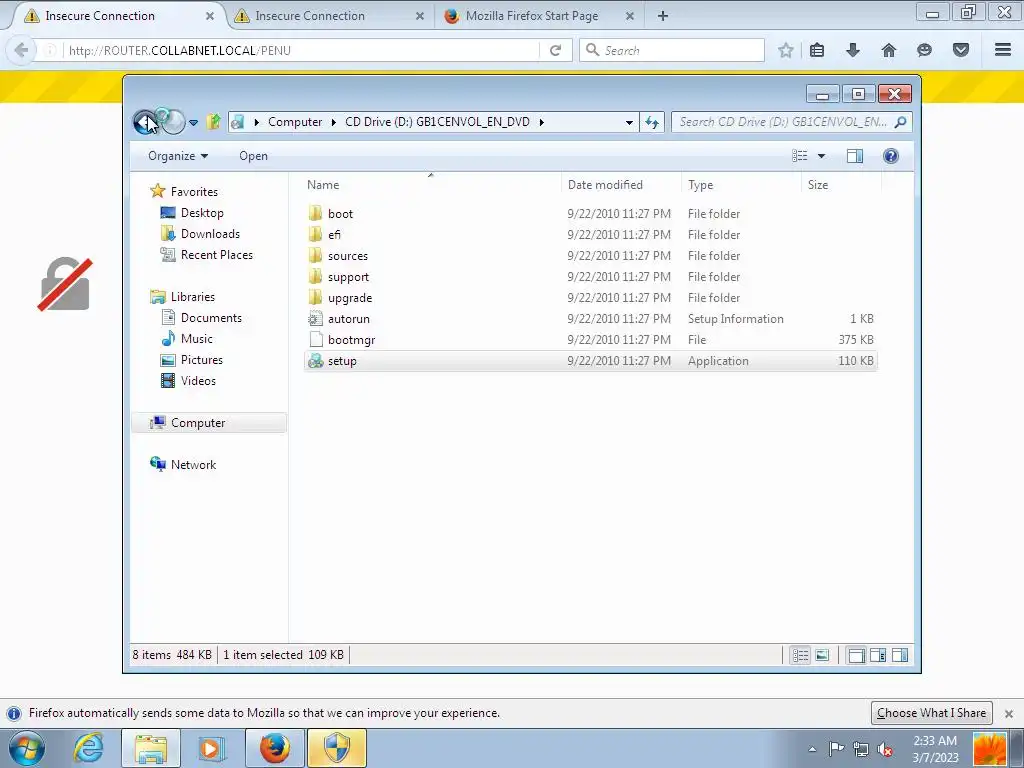1024x768 pixels.
Task: Click Windows Media Player taskbar icon
Action: coord(210,748)
